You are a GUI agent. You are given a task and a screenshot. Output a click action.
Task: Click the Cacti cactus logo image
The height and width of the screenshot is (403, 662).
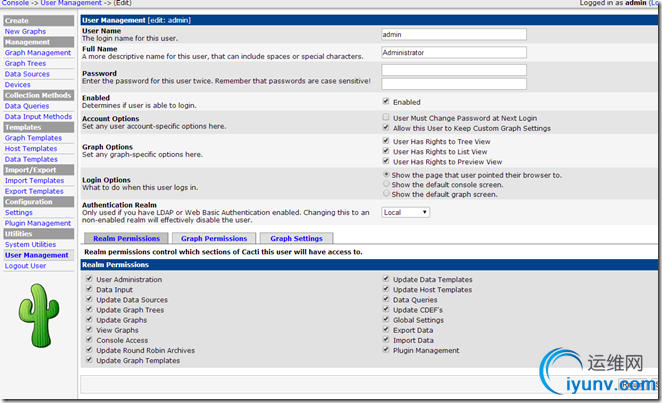pyautogui.click(x=39, y=316)
